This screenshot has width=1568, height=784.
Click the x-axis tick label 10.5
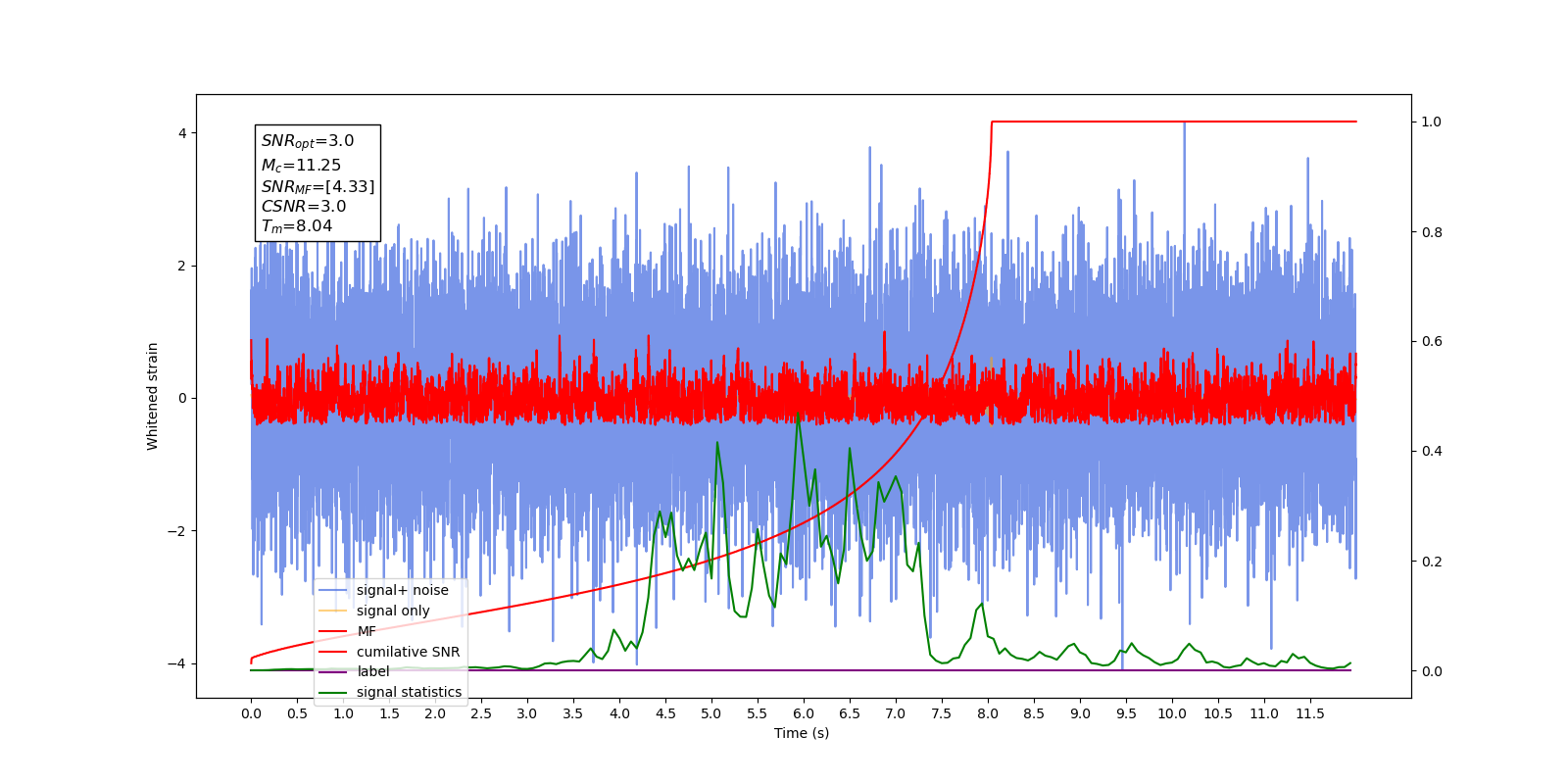pyautogui.click(x=1218, y=713)
